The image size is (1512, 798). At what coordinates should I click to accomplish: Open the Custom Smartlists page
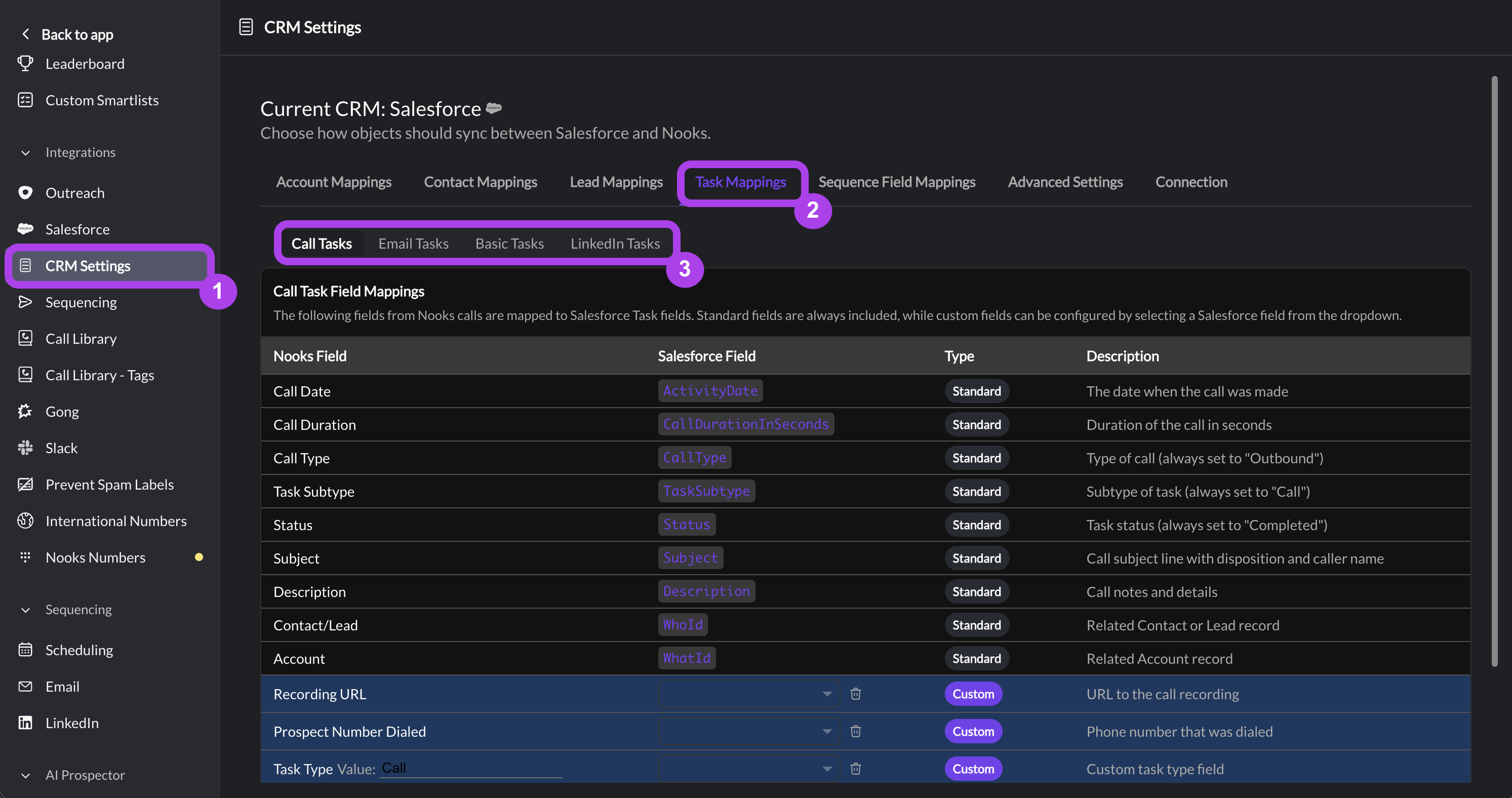point(102,100)
